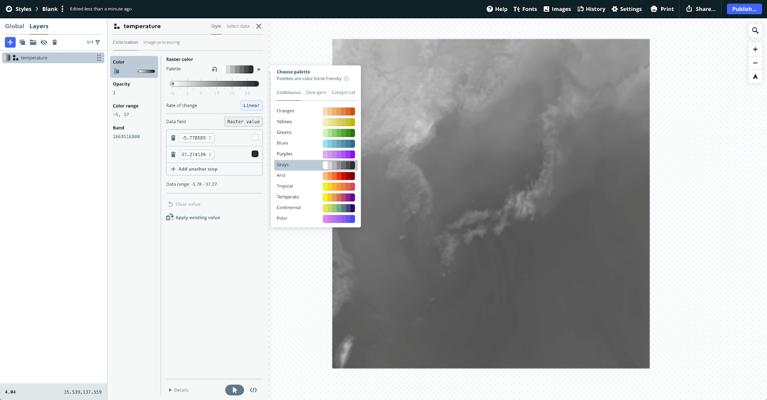Group layers with the folder icon
Screen dimensions: 767x400
pos(33,42)
